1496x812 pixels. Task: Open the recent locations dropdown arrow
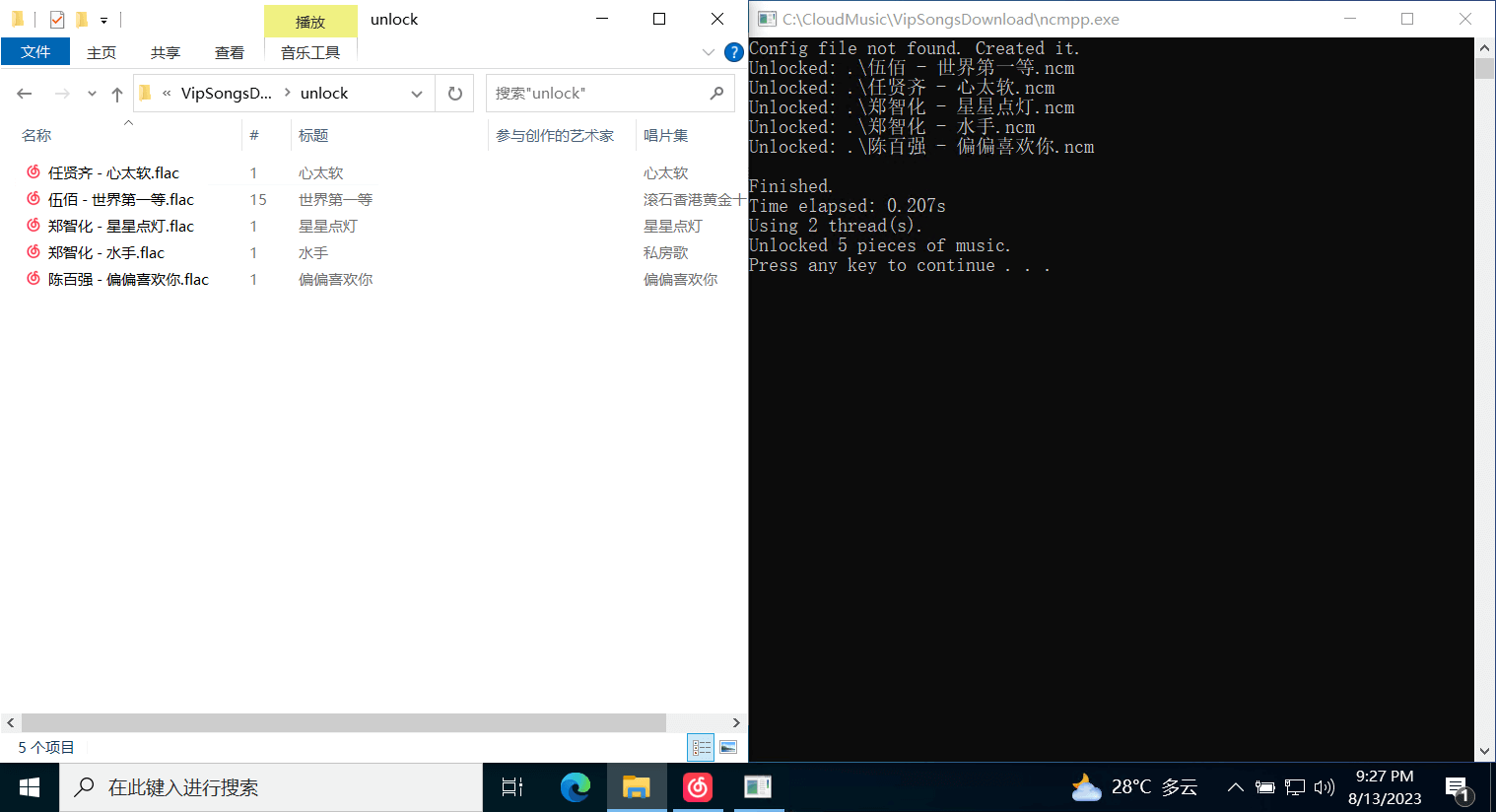[92, 94]
